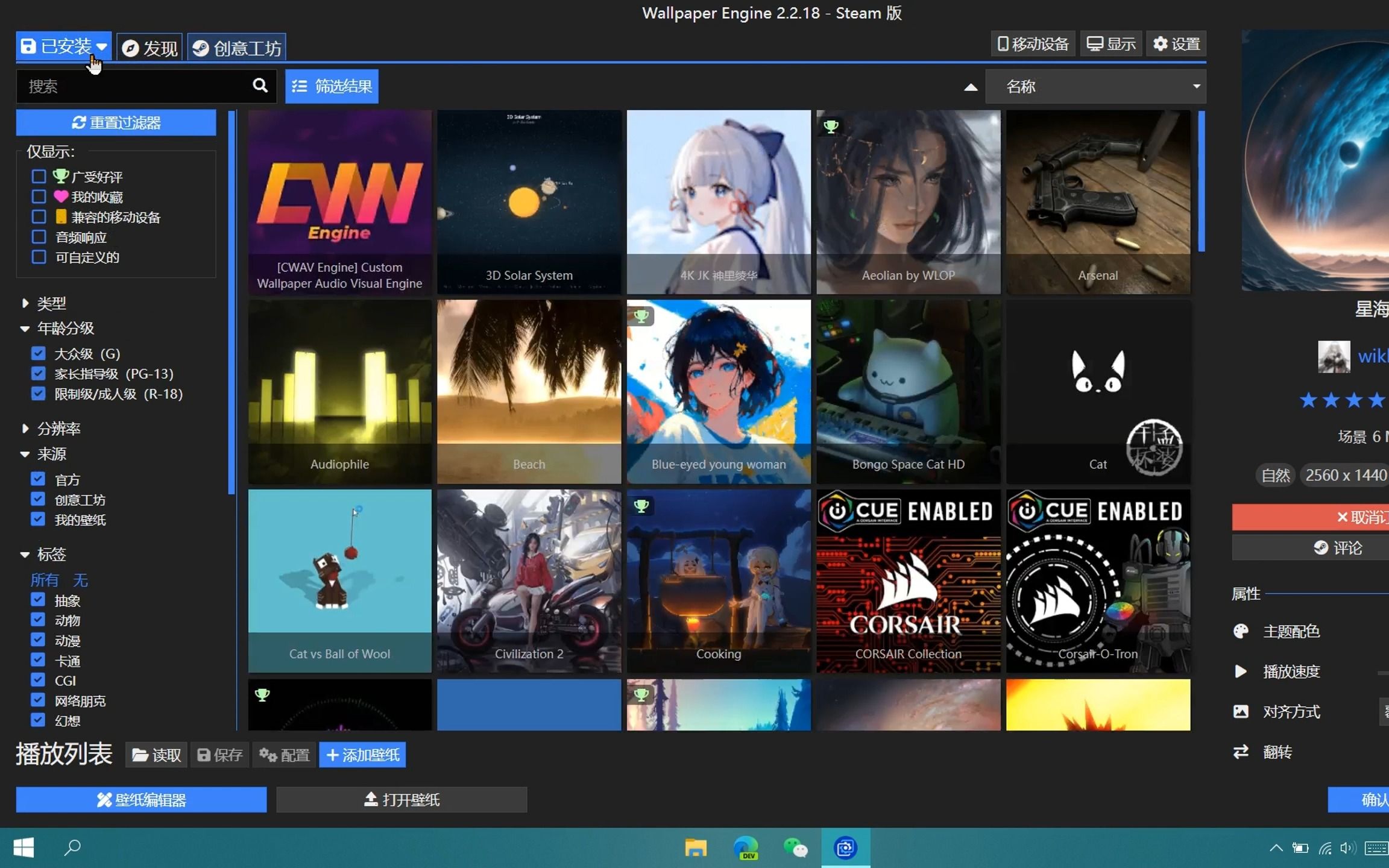Toggle 筛选结果 filter panel
This screenshot has width=1389, height=868.
[332, 86]
